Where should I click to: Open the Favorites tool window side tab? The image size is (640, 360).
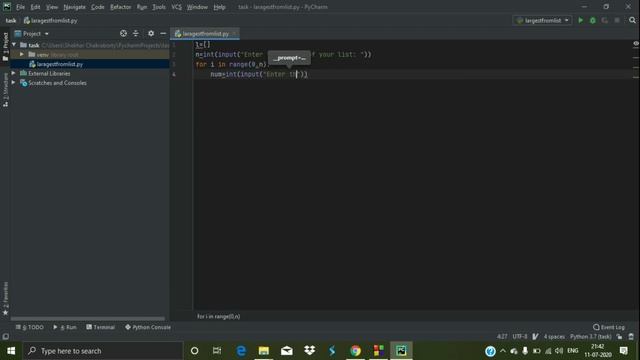coord(5,299)
